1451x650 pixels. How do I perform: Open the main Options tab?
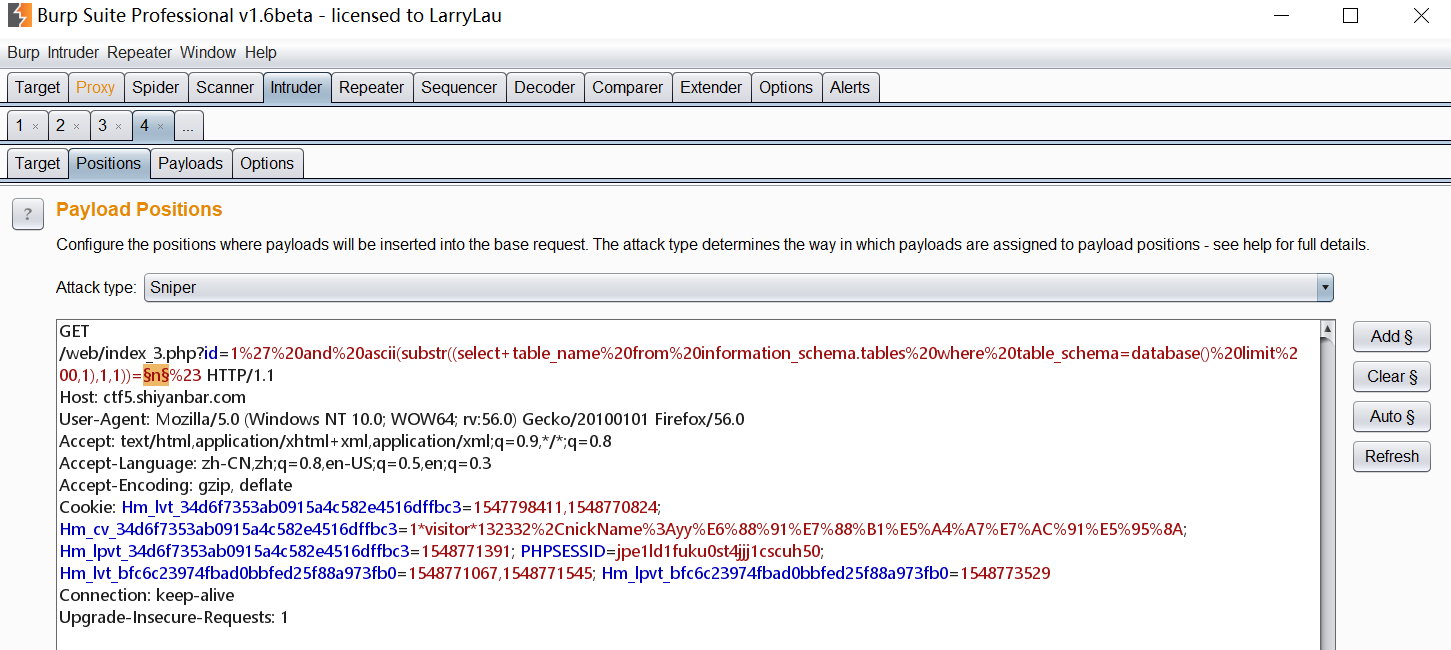pyautogui.click(x=786, y=87)
